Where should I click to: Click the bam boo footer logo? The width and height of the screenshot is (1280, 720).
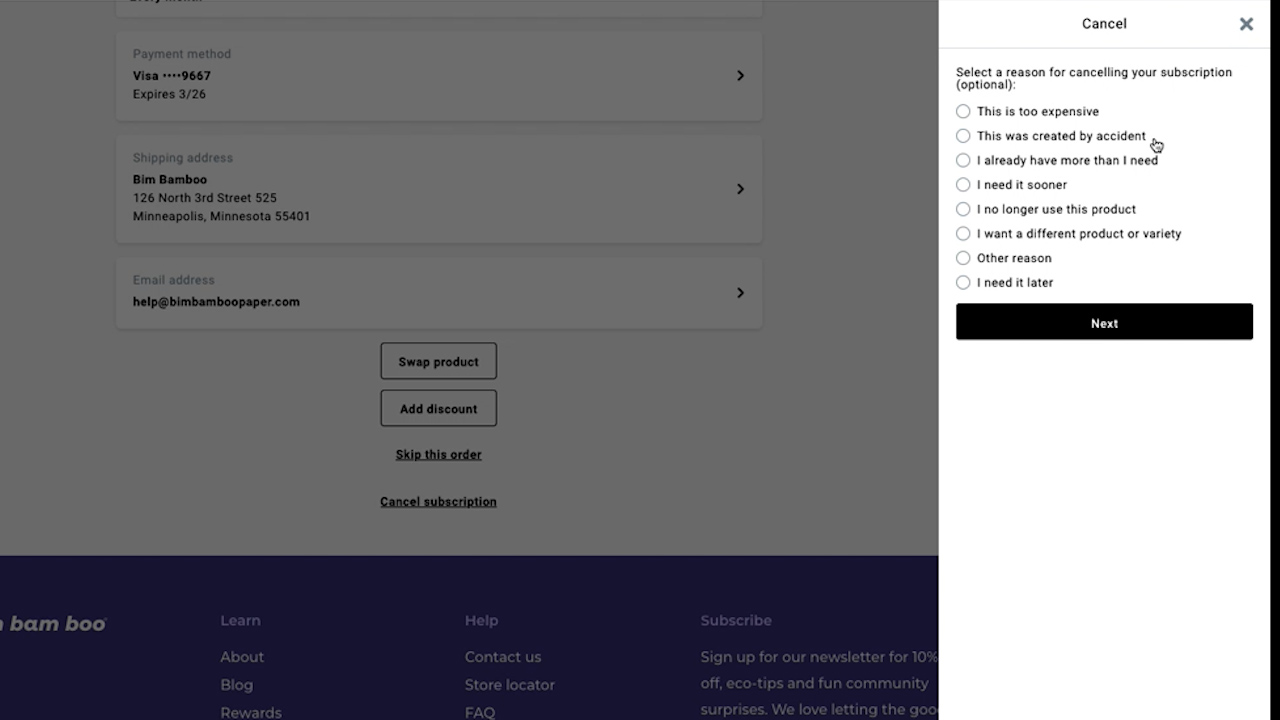pyautogui.click(x=53, y=624)
